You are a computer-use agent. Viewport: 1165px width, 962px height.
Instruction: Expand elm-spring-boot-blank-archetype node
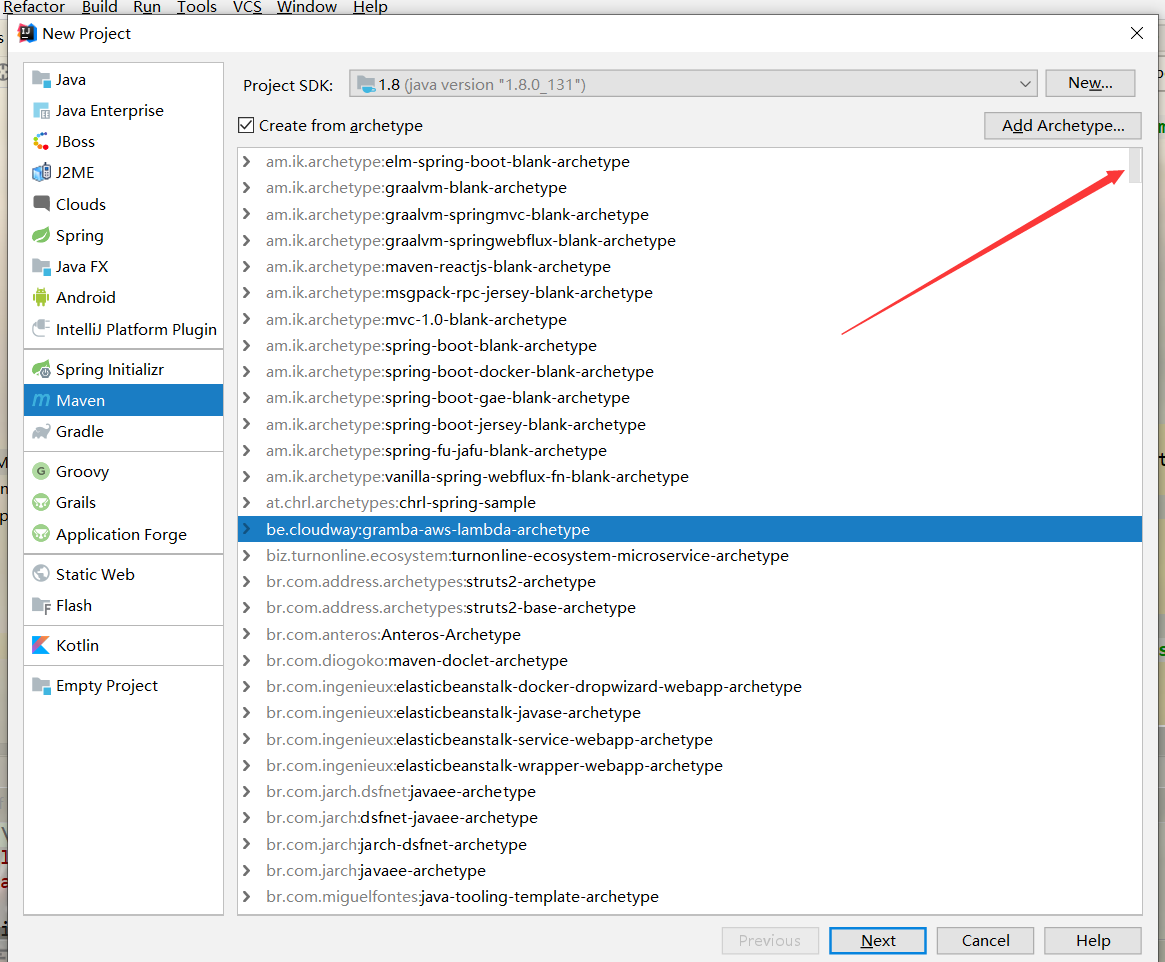tap(246, 161)
